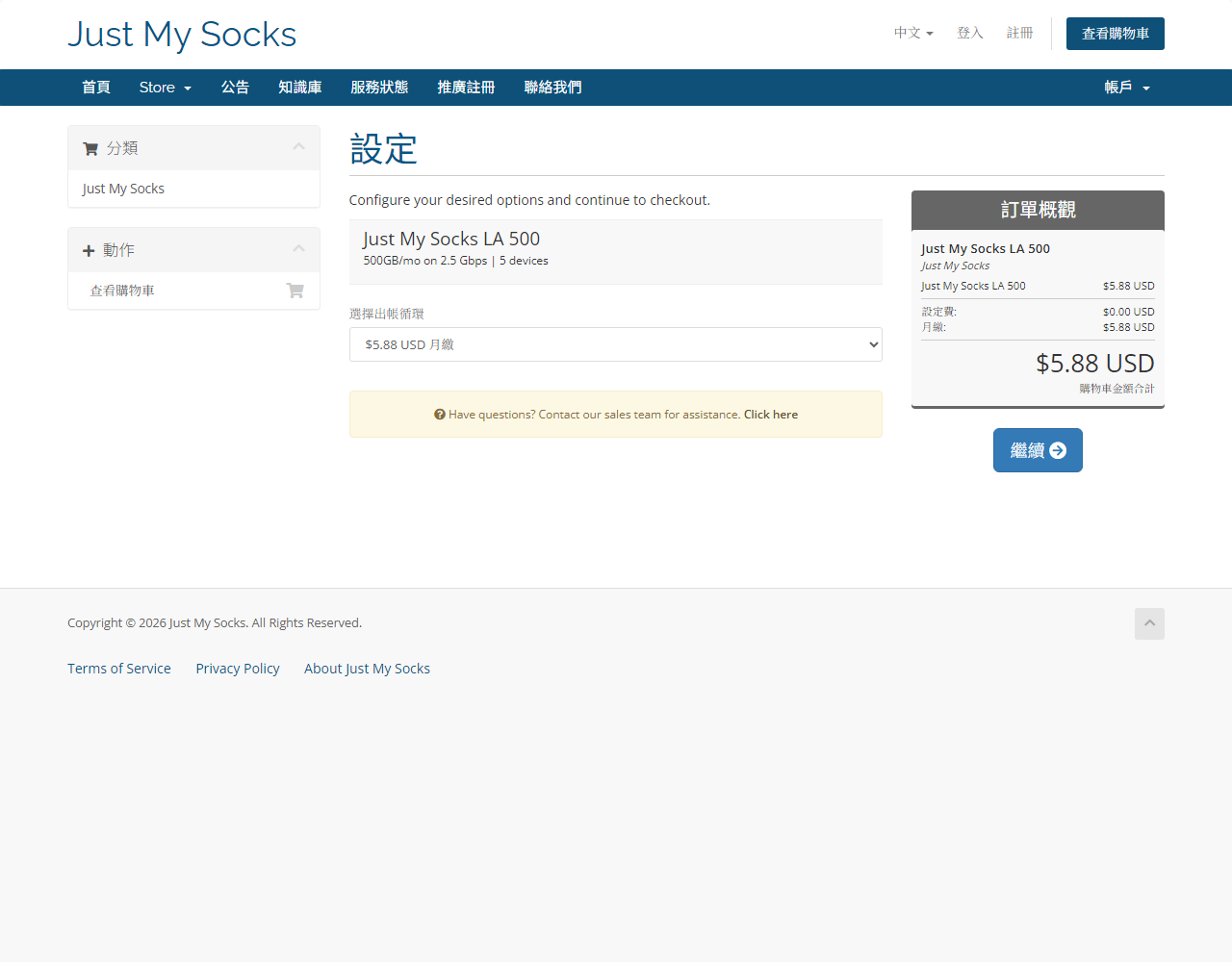
Task: Click the 'Click here' sales contact link
Action: (x=771, y=415)
